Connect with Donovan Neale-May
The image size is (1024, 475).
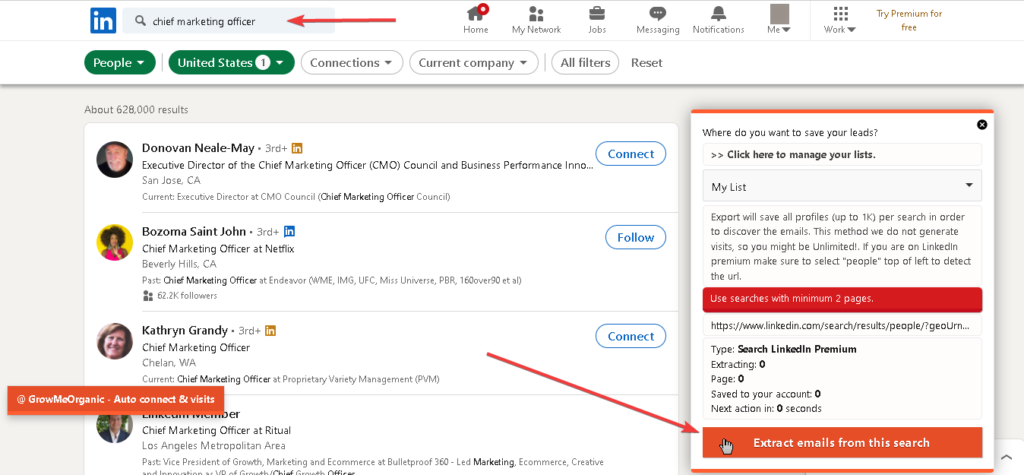click(x=630, y=154)
